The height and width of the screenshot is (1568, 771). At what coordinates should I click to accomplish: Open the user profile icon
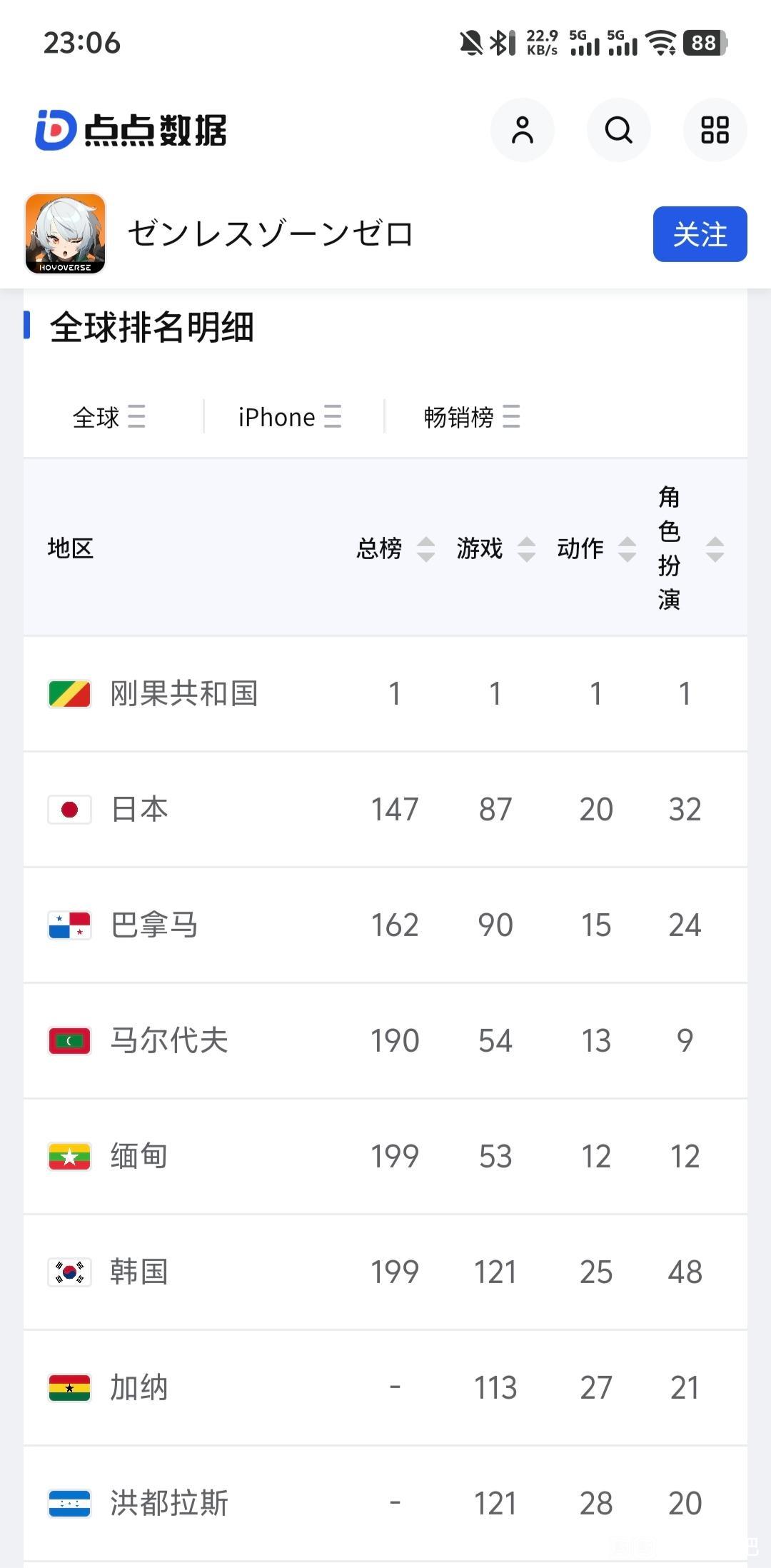coord(522,130)
